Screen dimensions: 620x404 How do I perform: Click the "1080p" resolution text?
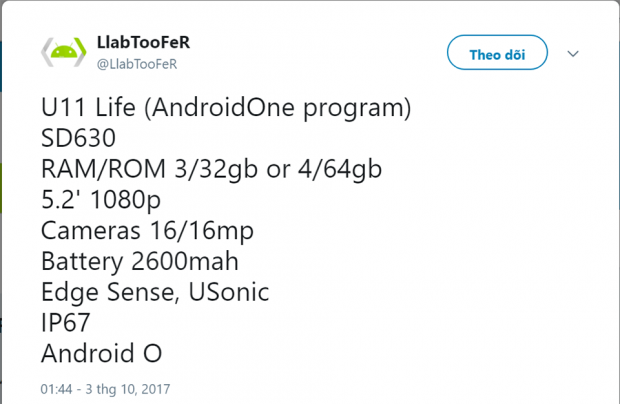(124, 200)
